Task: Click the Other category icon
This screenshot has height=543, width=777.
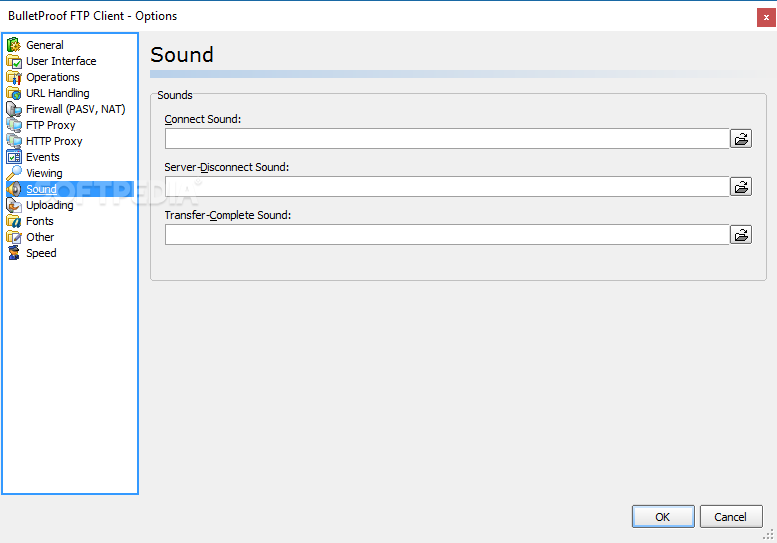Action: 14,237
